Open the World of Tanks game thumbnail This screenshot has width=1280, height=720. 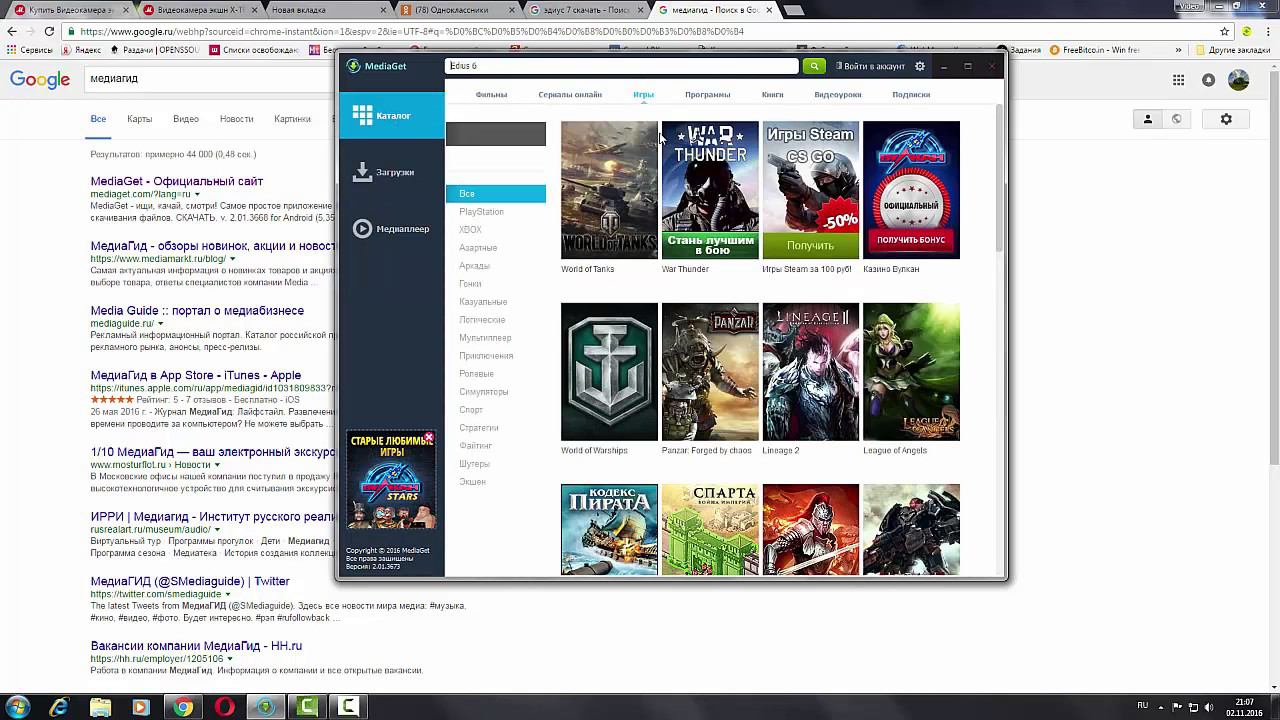[609, 190]
